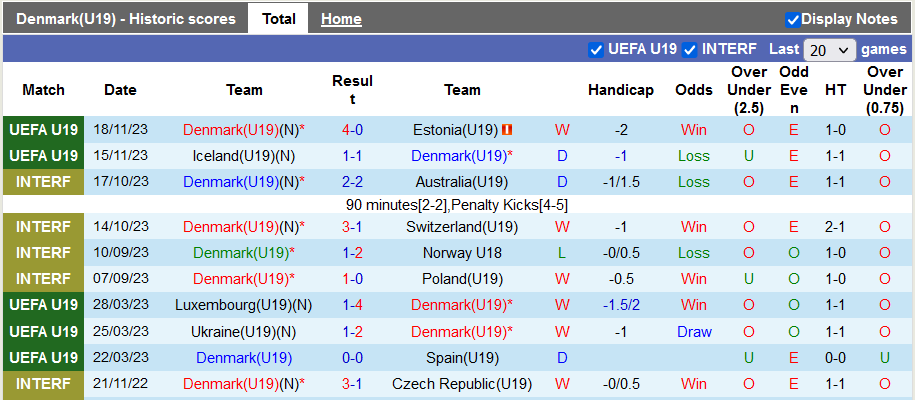This screenshot has height=400, width=915.
Task: Click the UEFA U19 label on the 18/11/23 row
Action: pos(43,130)
